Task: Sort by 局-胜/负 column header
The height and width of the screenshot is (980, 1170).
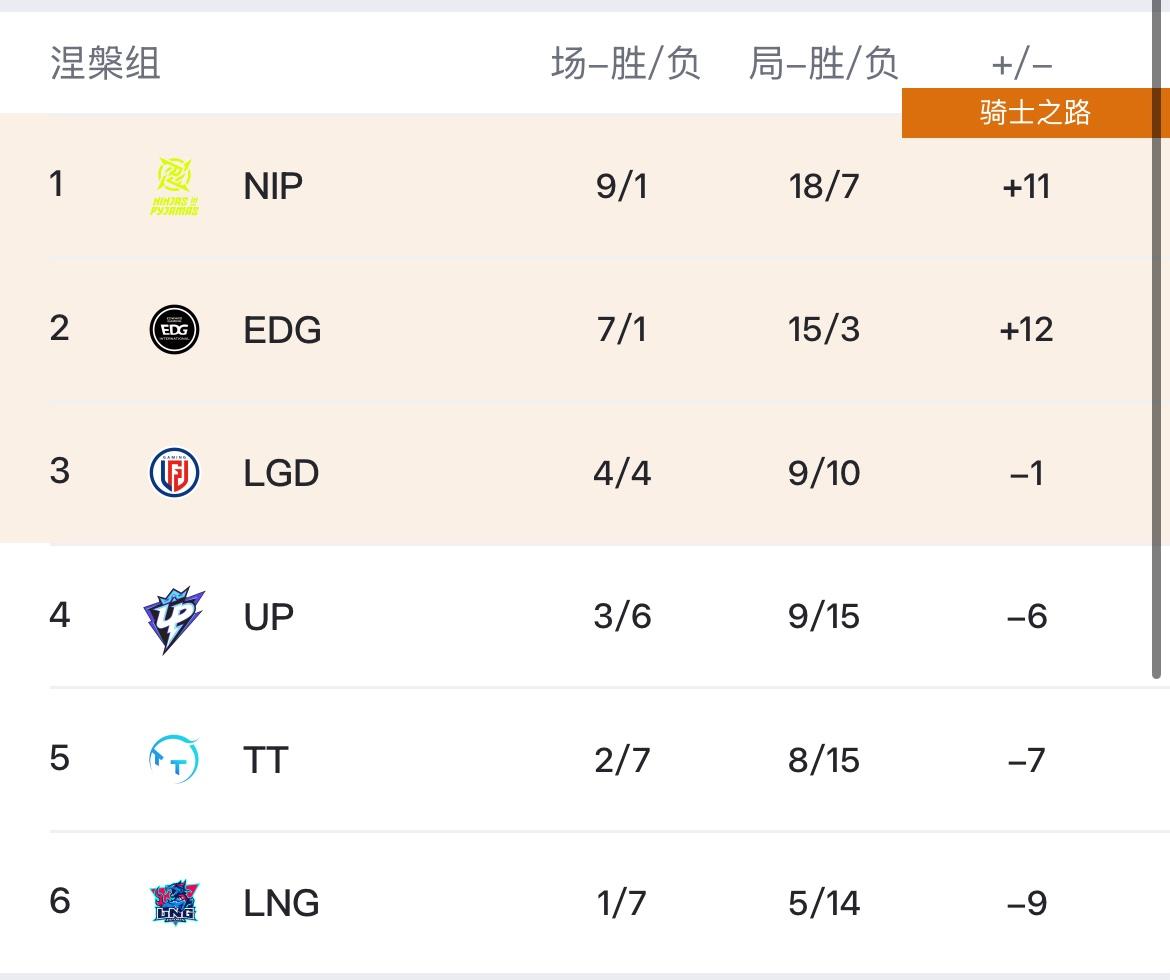Action: pos(823,63)
